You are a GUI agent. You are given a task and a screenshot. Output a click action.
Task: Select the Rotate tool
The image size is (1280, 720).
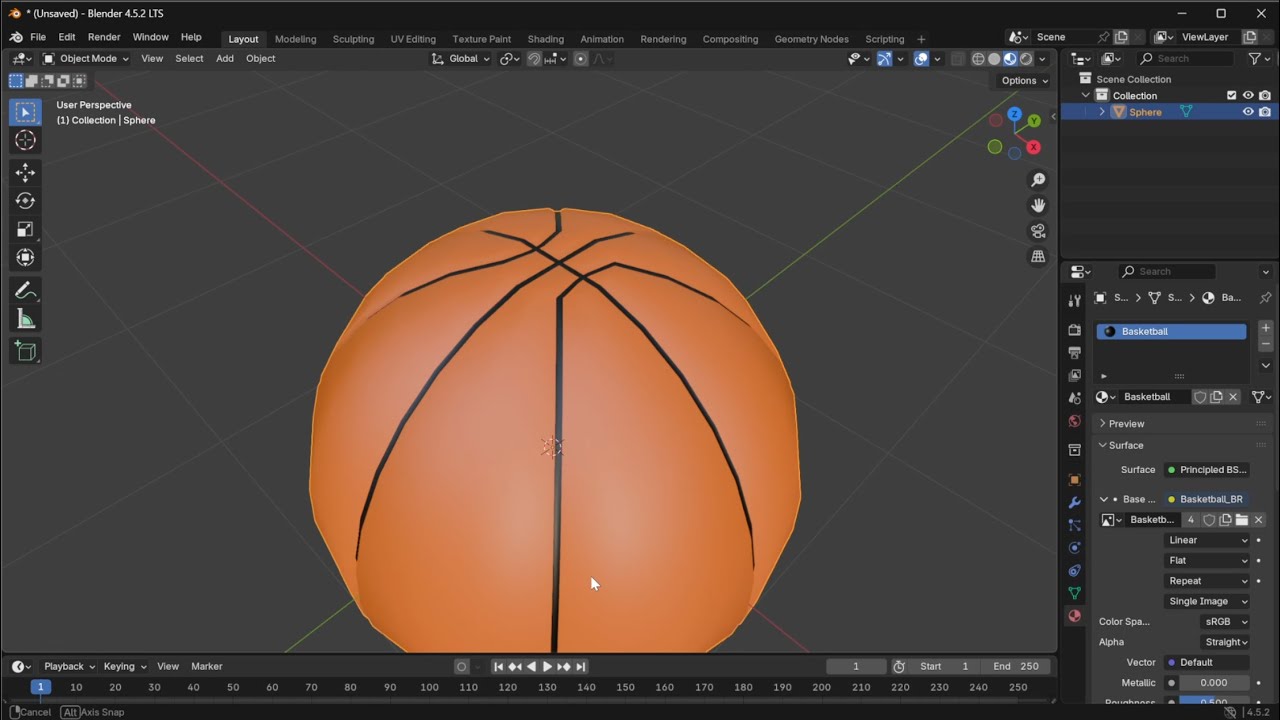tap(25, 201)
